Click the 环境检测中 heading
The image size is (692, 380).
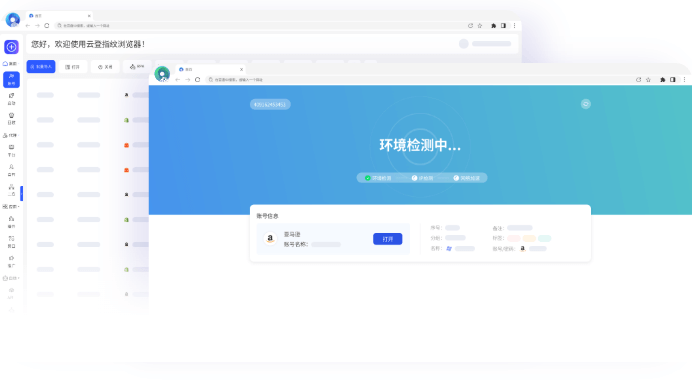[x=420, y=145]
